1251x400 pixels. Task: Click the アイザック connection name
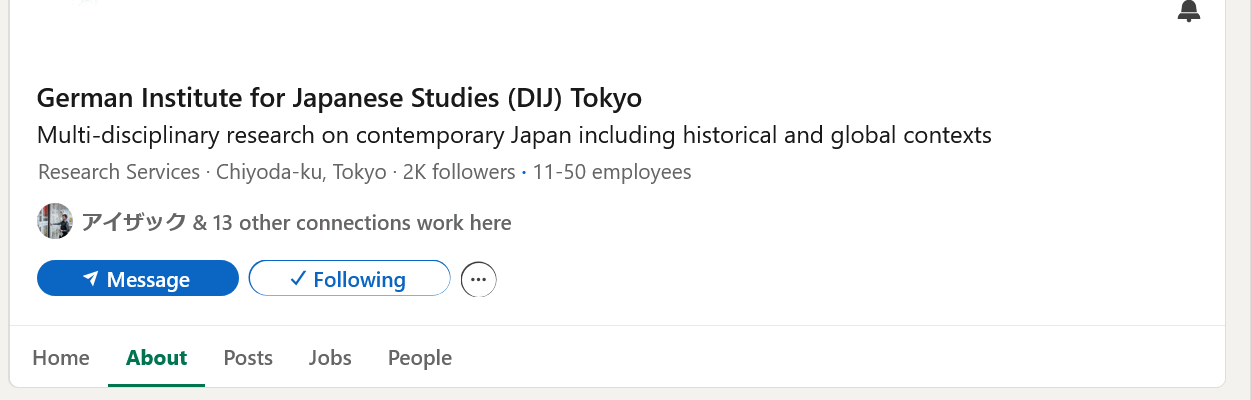[x=134, y=223]
